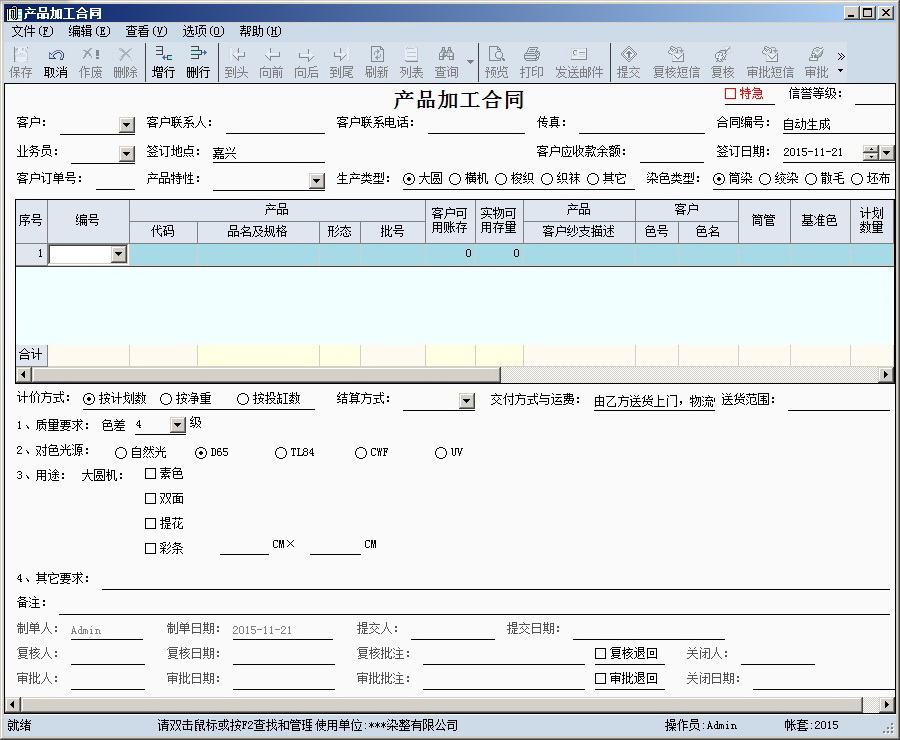The height and width of the screenshot is (740, 900).
Task: Click the 删除 (Delete) toolbar icon
Action: click(x=126, y=62)
